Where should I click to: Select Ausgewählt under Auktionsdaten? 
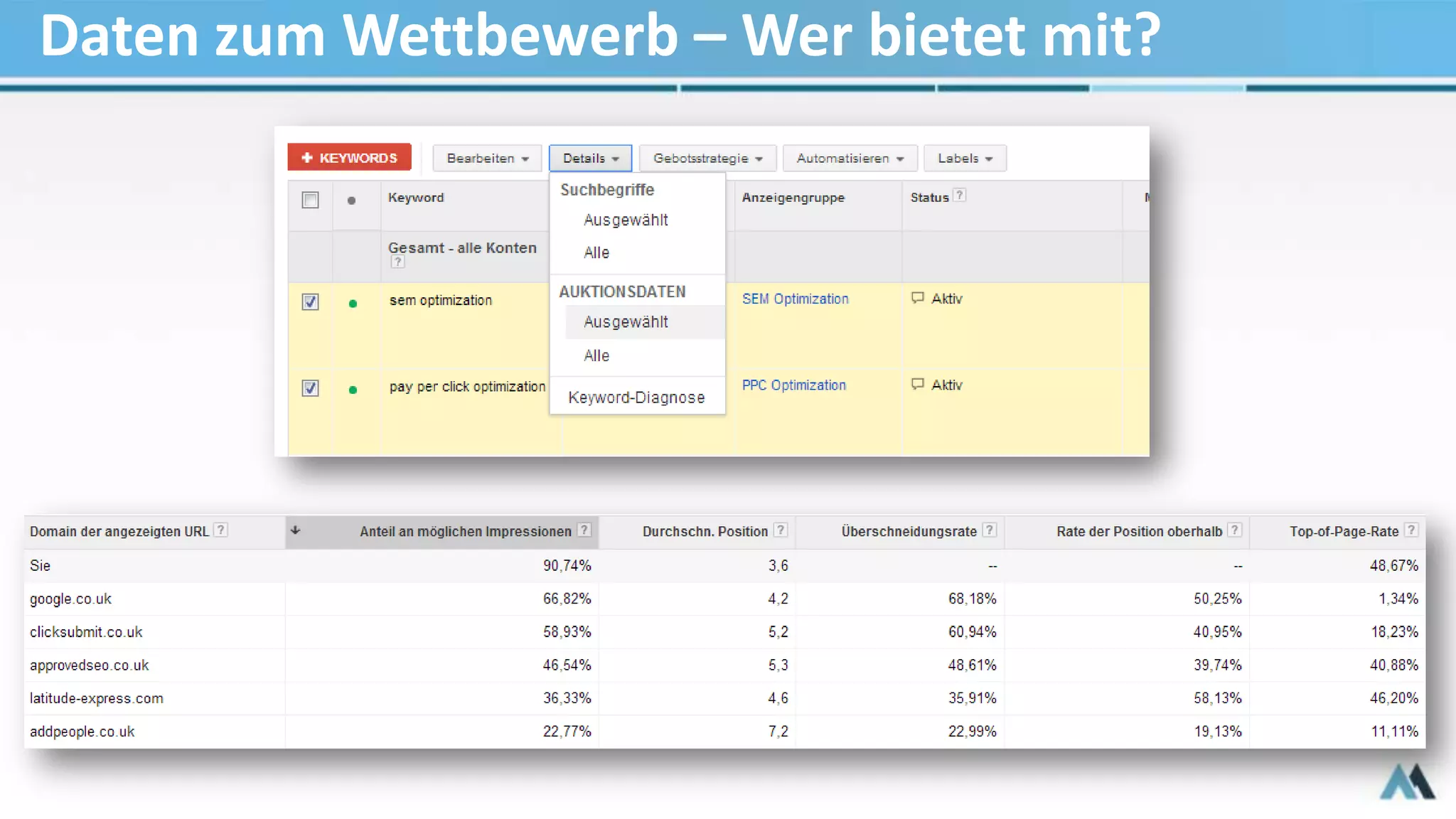[x=645, y=322]
